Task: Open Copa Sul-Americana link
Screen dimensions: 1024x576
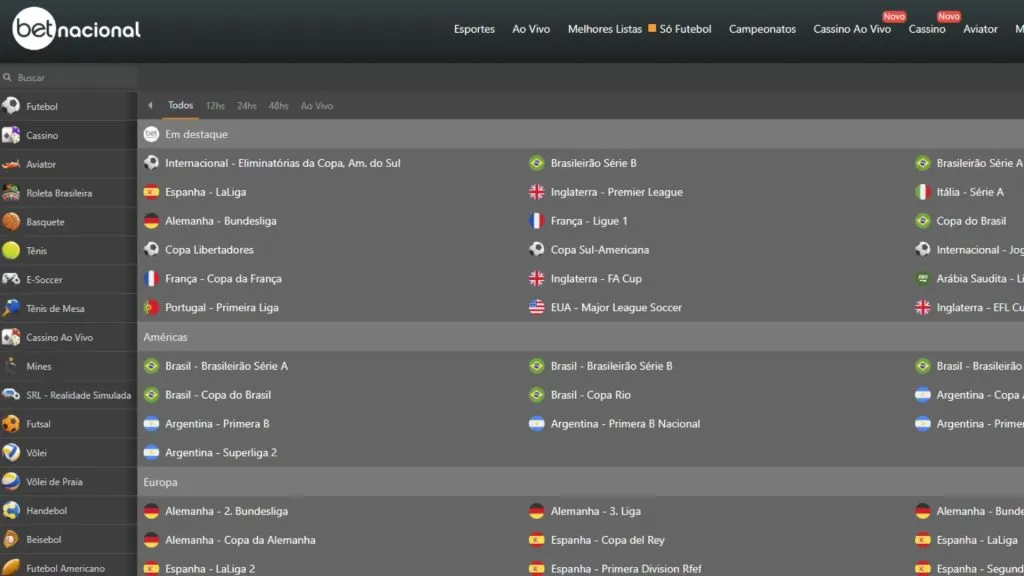Action: point(600,249)
